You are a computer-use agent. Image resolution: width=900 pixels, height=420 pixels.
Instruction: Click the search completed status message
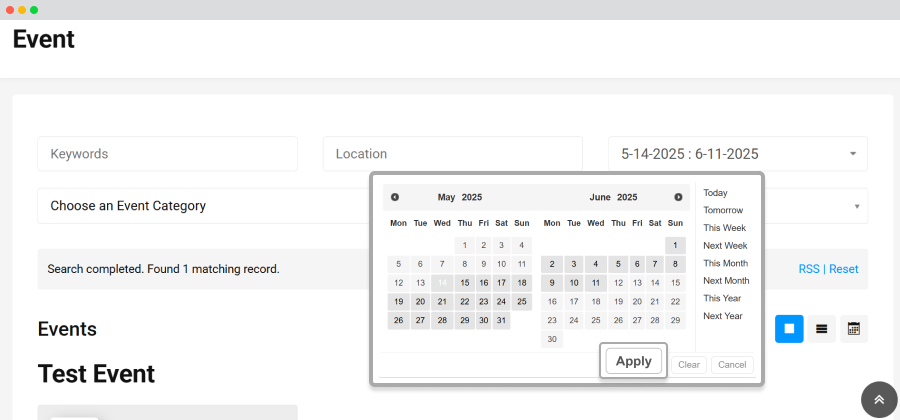click(164, 269)
